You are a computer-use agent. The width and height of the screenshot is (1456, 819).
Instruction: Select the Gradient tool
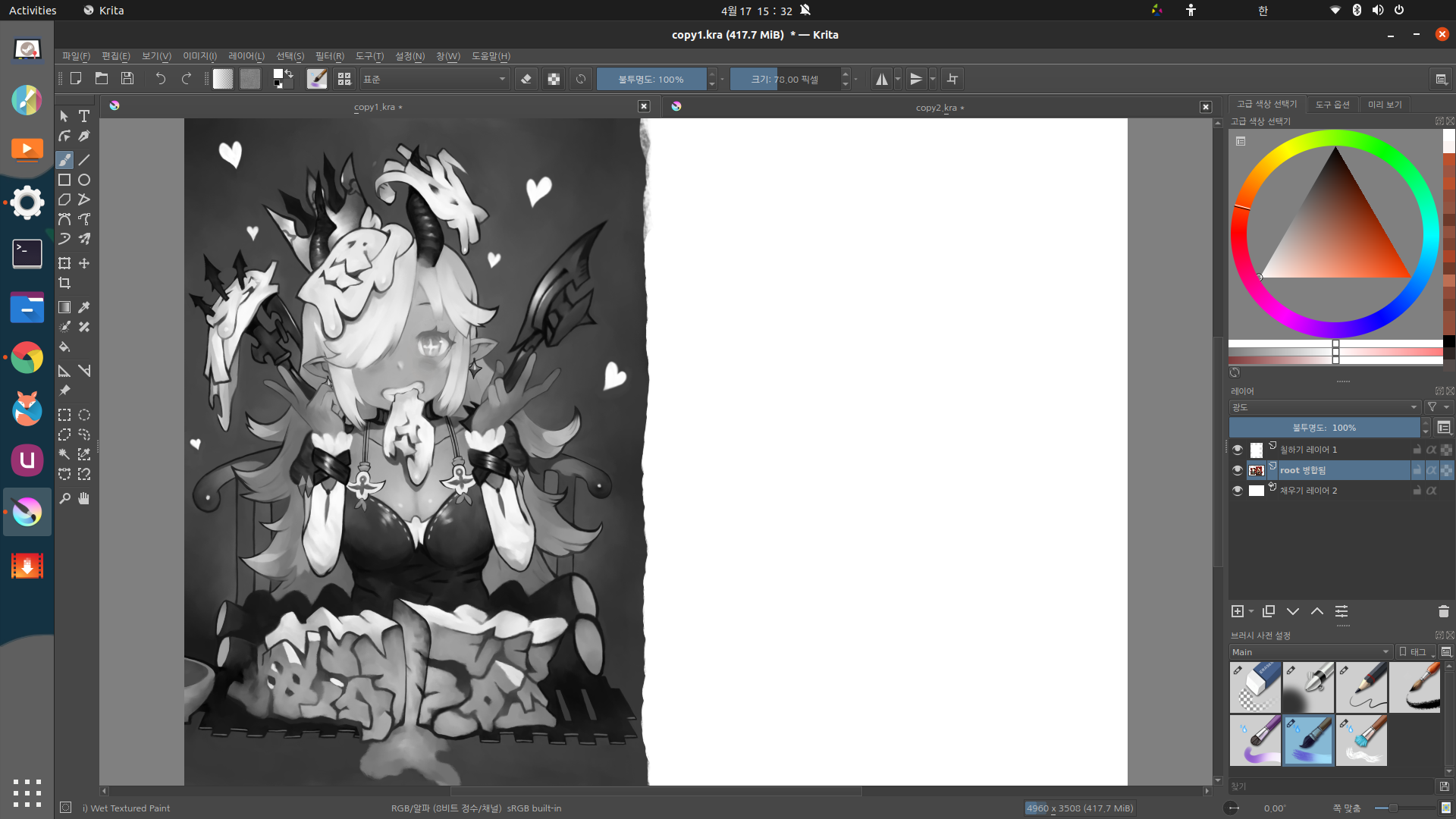tap(64, 307)
